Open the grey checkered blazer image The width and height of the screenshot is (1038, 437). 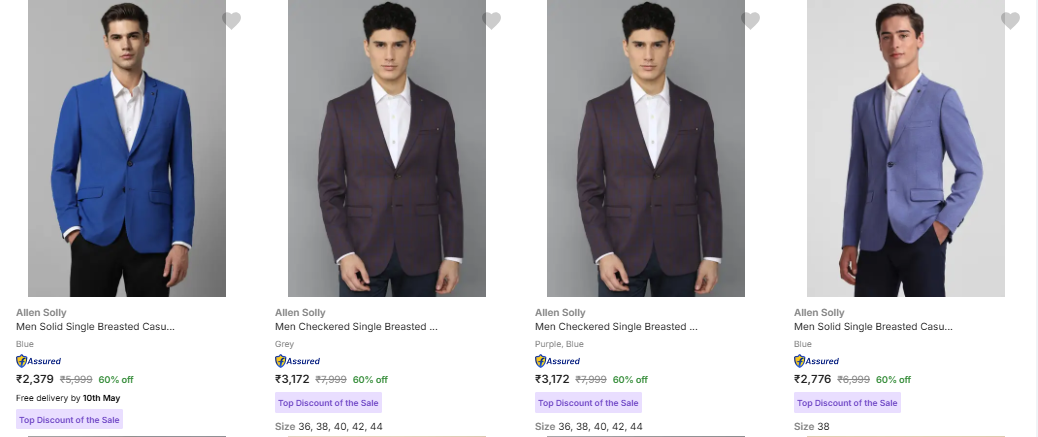pyautogui.click(x=387, y=150)
